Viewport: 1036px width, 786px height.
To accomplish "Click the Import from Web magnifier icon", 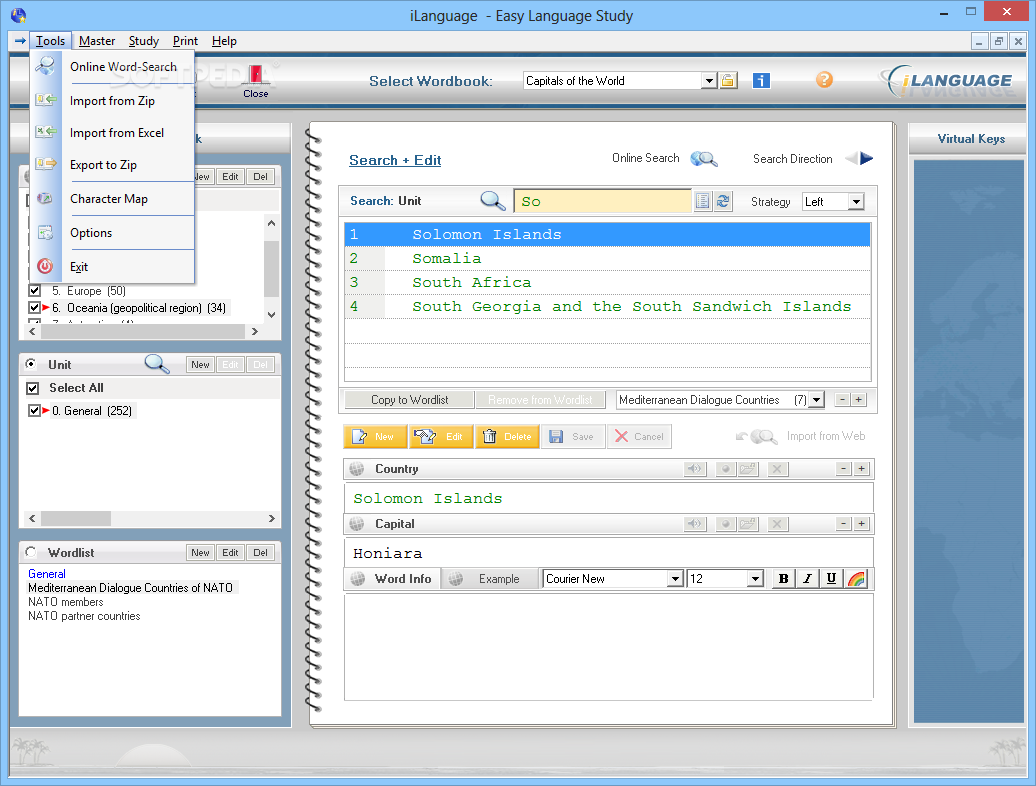I will pos(763,437).
